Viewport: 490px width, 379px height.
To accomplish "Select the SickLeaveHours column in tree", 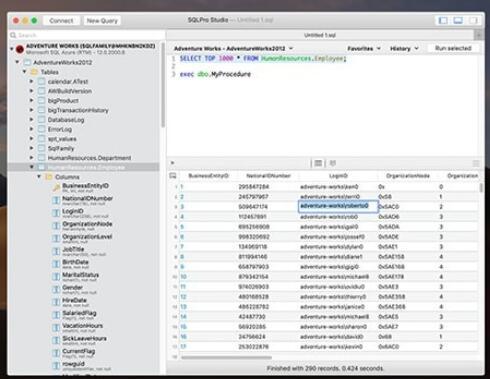I will point(84,340).
